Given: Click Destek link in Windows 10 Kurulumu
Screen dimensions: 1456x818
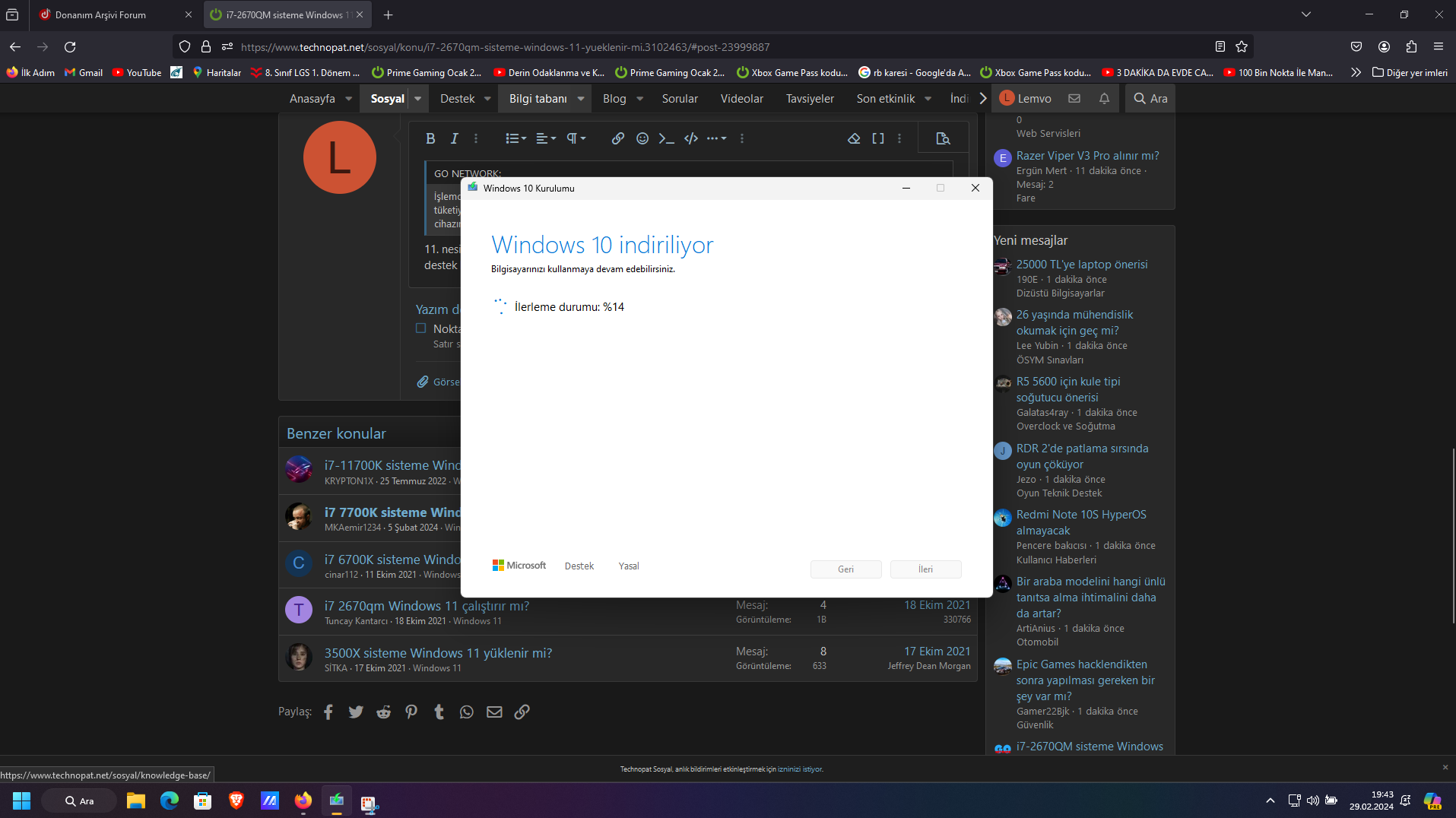Looking at the screenshot, I should [x=579, y=566].
